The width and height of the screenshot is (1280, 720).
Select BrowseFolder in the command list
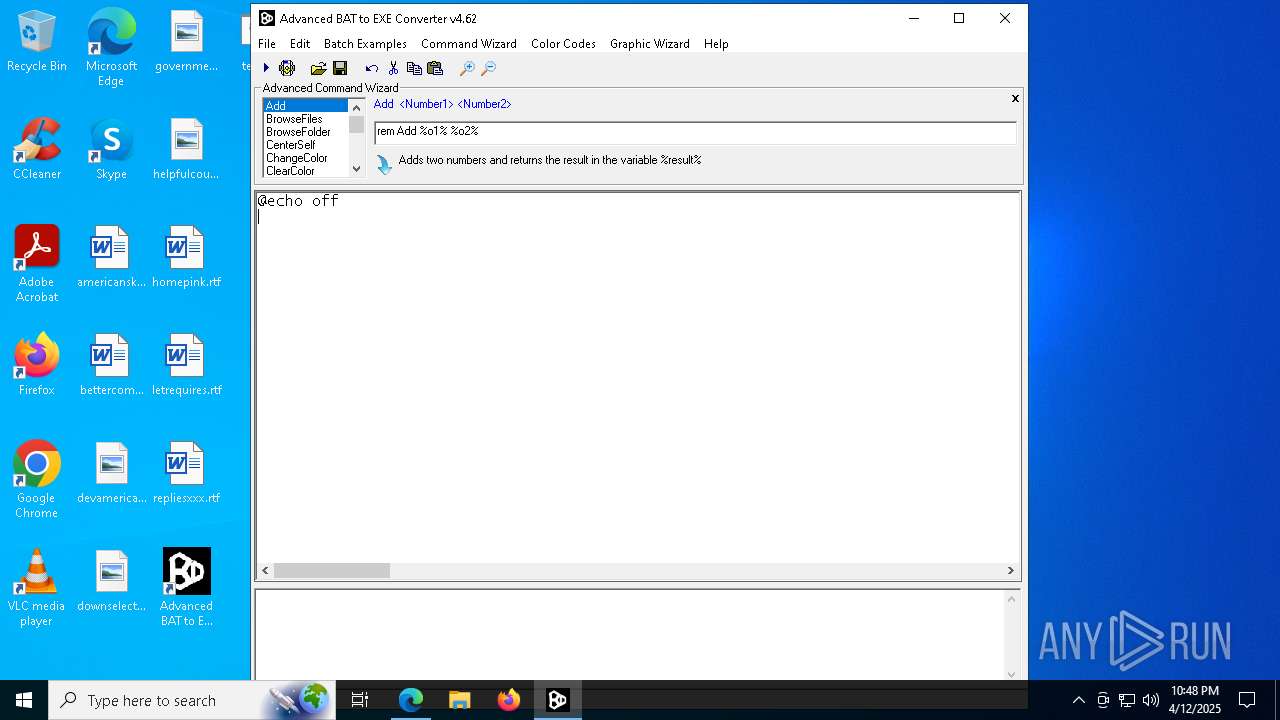click(305, 132)
